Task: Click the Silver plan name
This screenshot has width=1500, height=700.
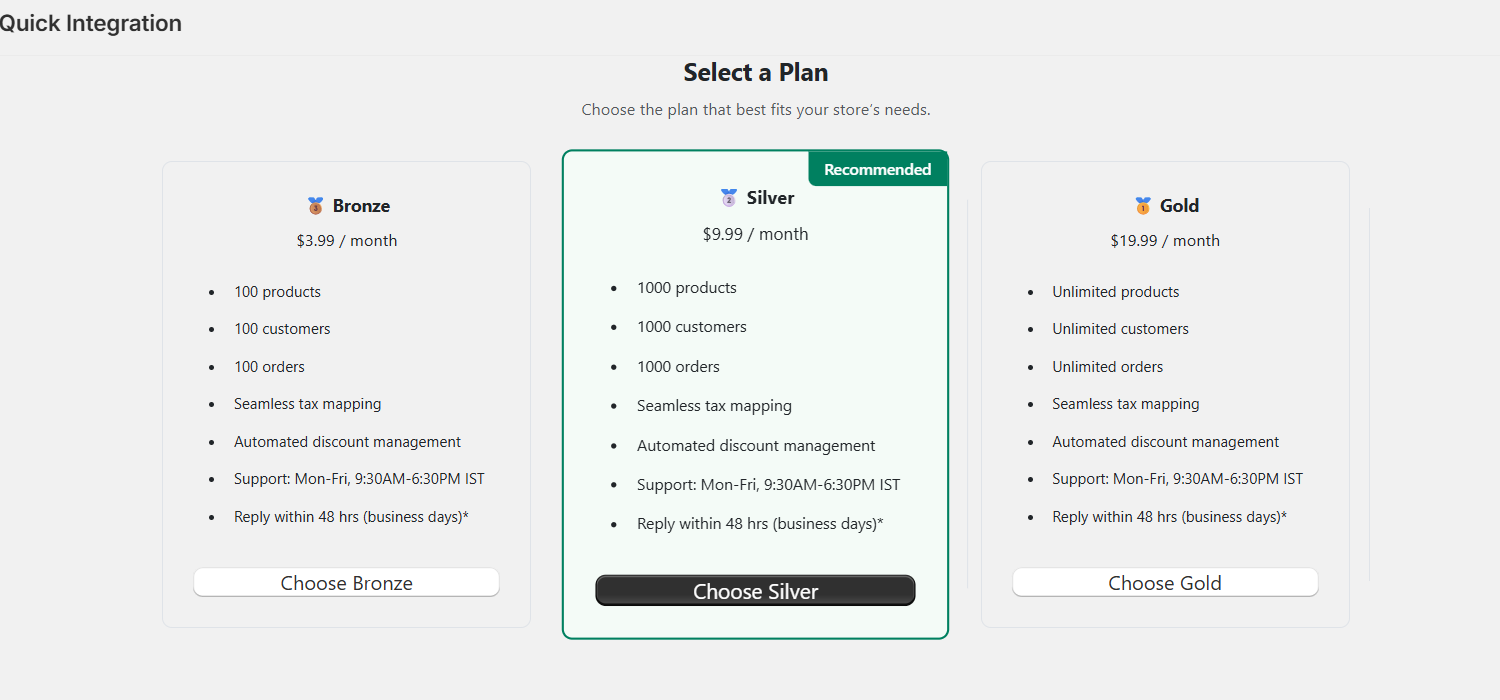Action: pos(770,198)
